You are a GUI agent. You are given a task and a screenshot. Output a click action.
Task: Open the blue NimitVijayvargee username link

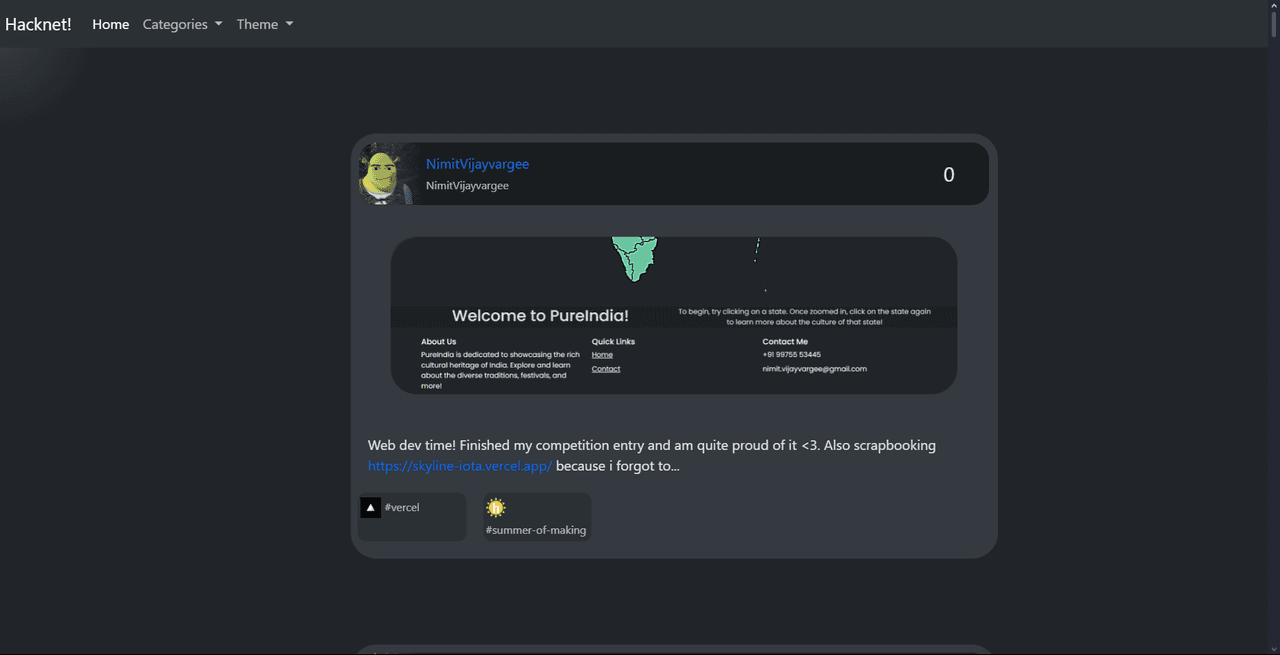(x=477, y=164)
